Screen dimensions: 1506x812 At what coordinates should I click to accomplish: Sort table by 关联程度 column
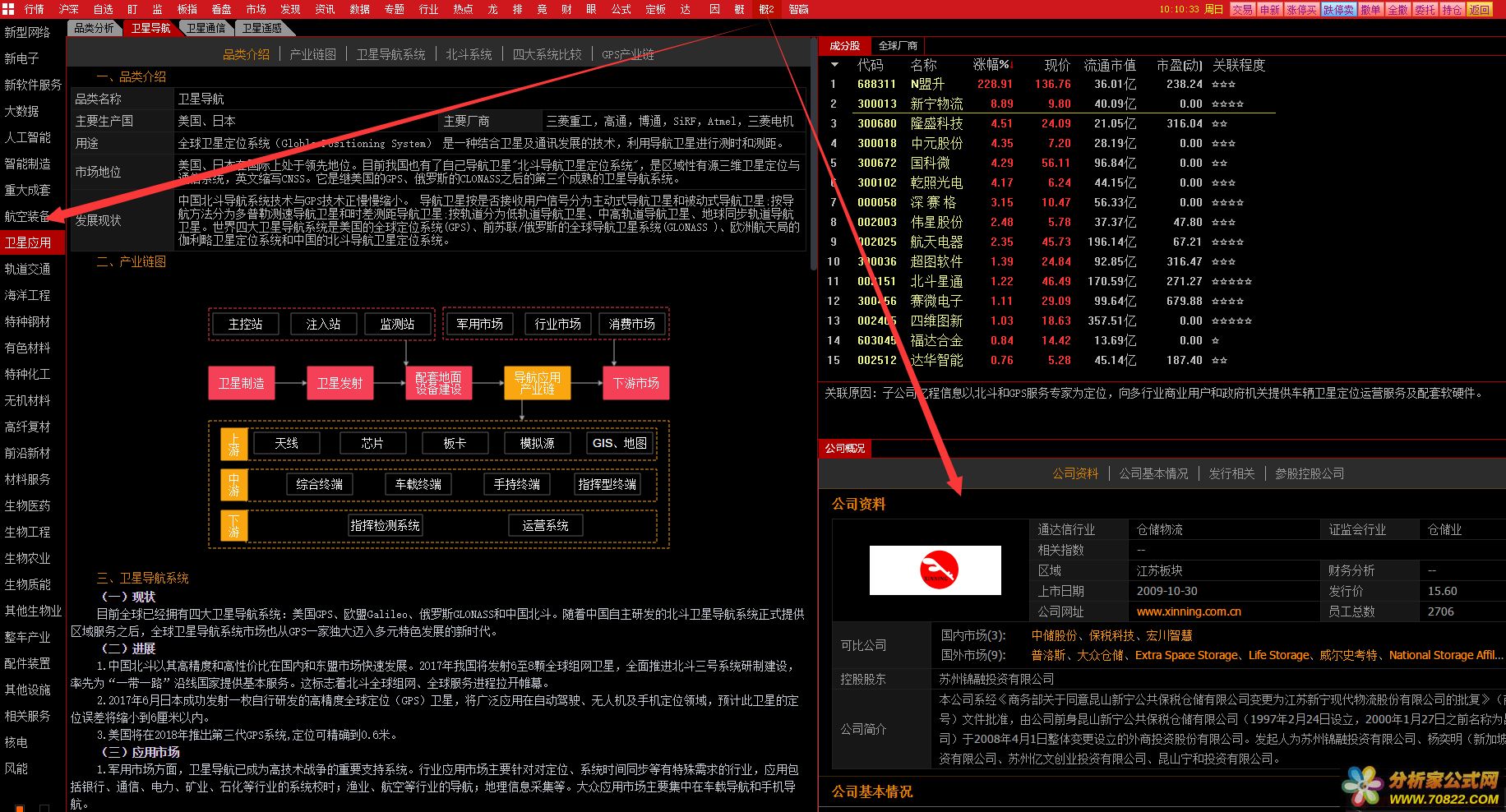click(x=1239, y=65)
